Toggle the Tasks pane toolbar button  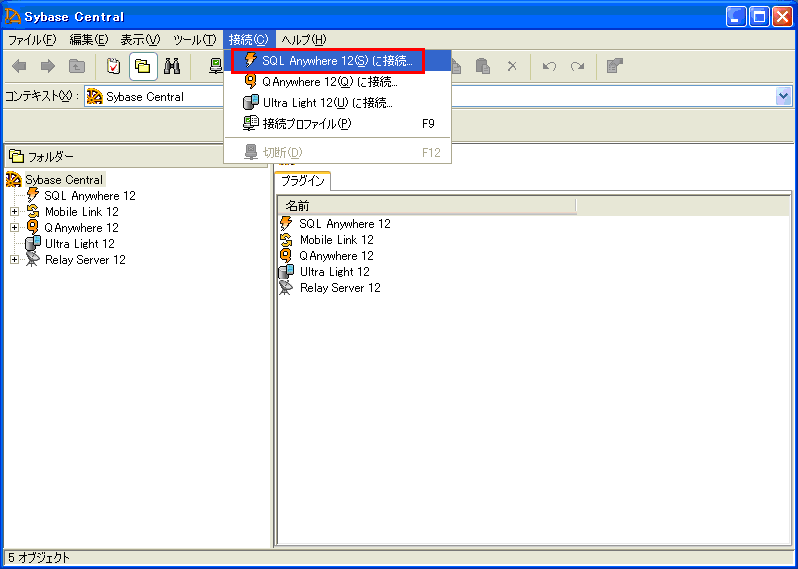[x=114, y=66]
